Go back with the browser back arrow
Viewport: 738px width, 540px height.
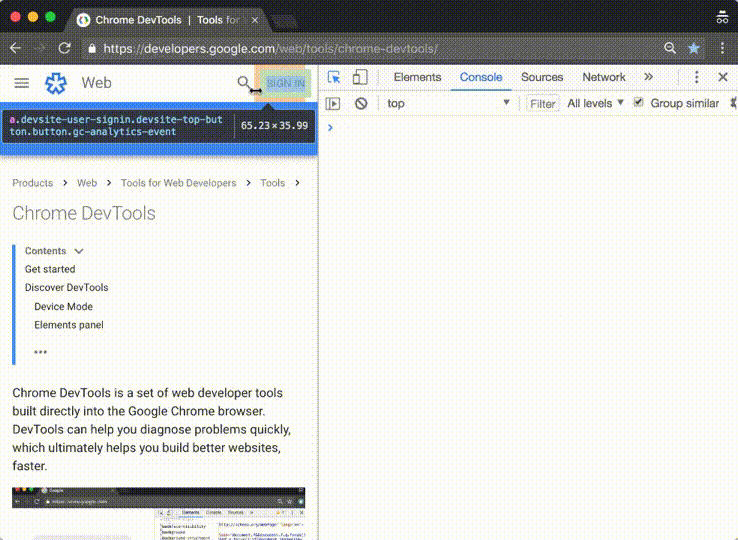(x=16, y=48)
